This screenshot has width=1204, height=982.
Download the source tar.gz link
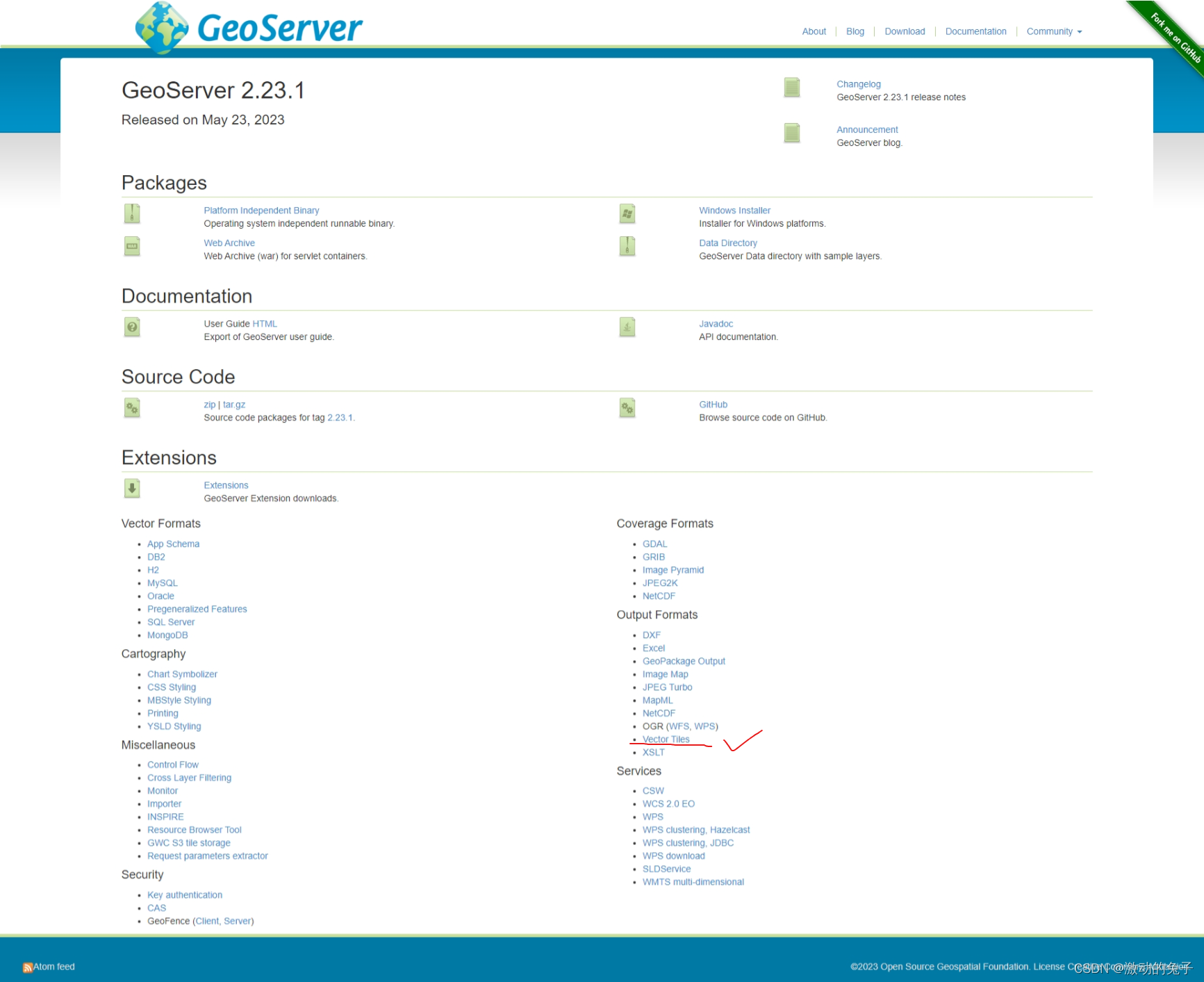point(234,404)
